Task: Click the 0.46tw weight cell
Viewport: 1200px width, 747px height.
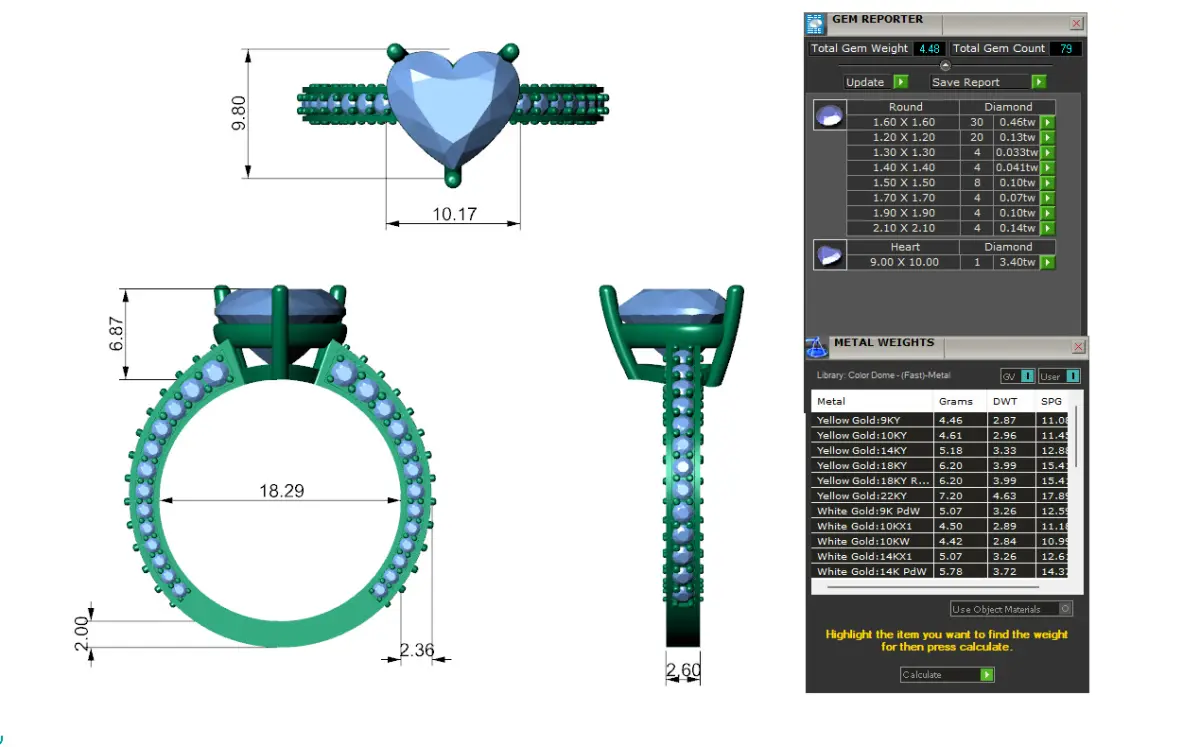Action: [1017, 122]
